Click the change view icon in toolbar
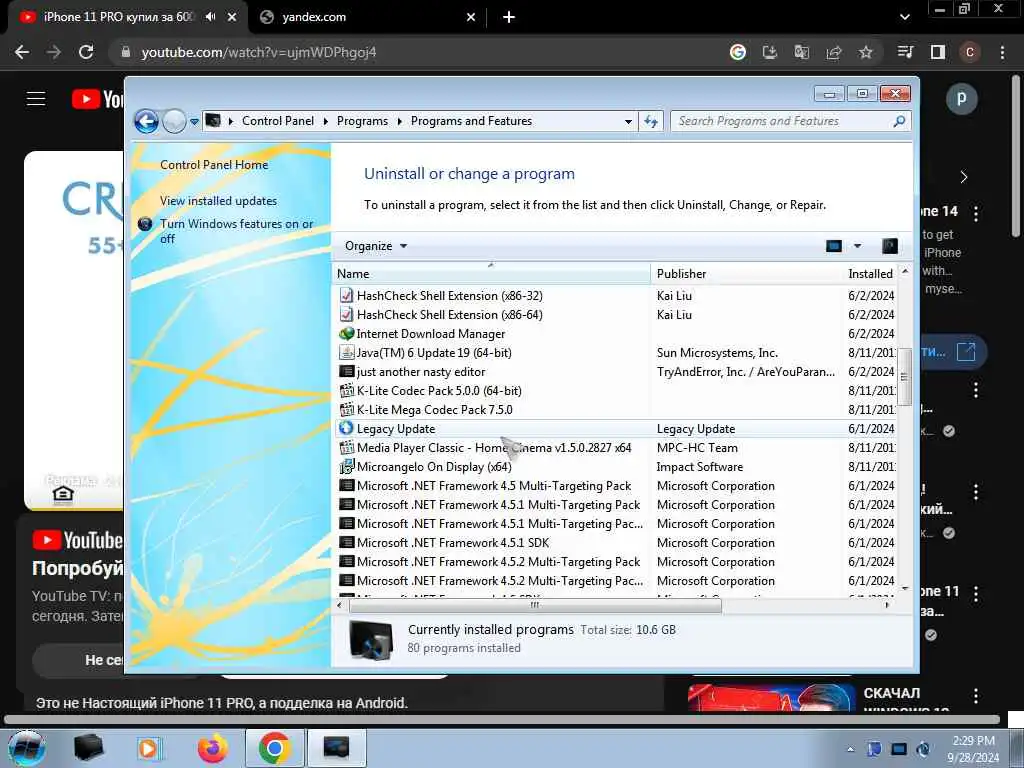This screenshot has height=768, width=1024. (834, 246)
